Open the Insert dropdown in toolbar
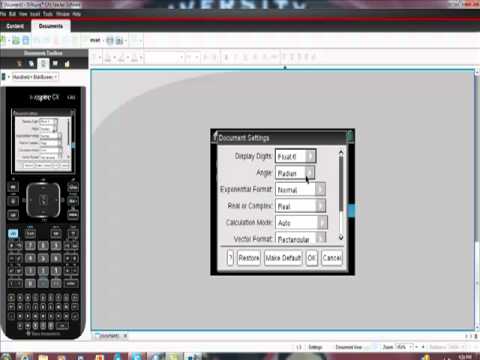 tap(97, 41)
